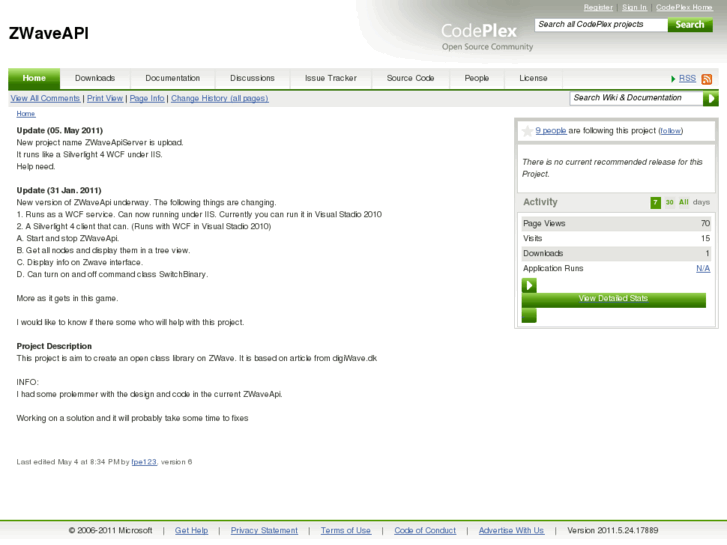Click the CodePlex Home link
Viewport: 727px width, 545px height.
[684, 7]
